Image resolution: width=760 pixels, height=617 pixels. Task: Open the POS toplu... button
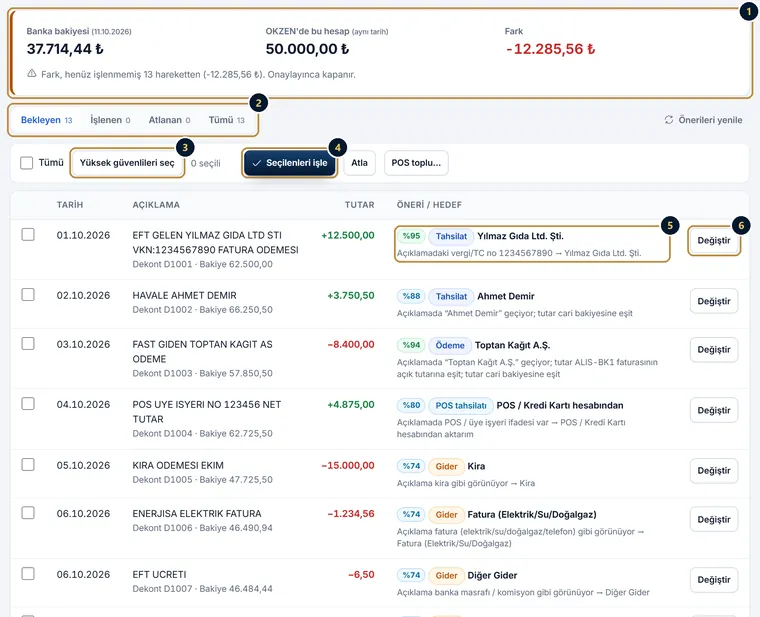[x=416, y=163]
